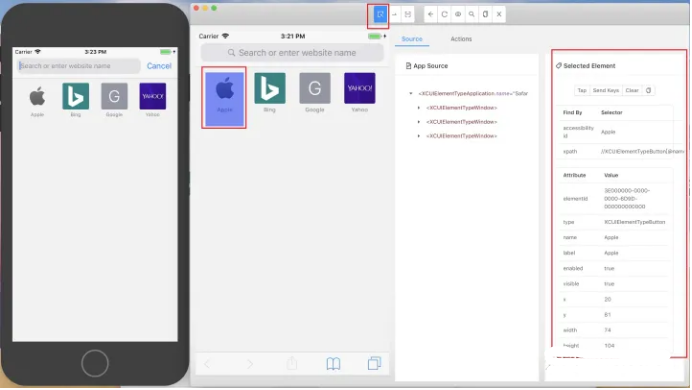Tap Cancel in the simulator's Safari
The height and width of the screenshot is (390, 692).
159,66
